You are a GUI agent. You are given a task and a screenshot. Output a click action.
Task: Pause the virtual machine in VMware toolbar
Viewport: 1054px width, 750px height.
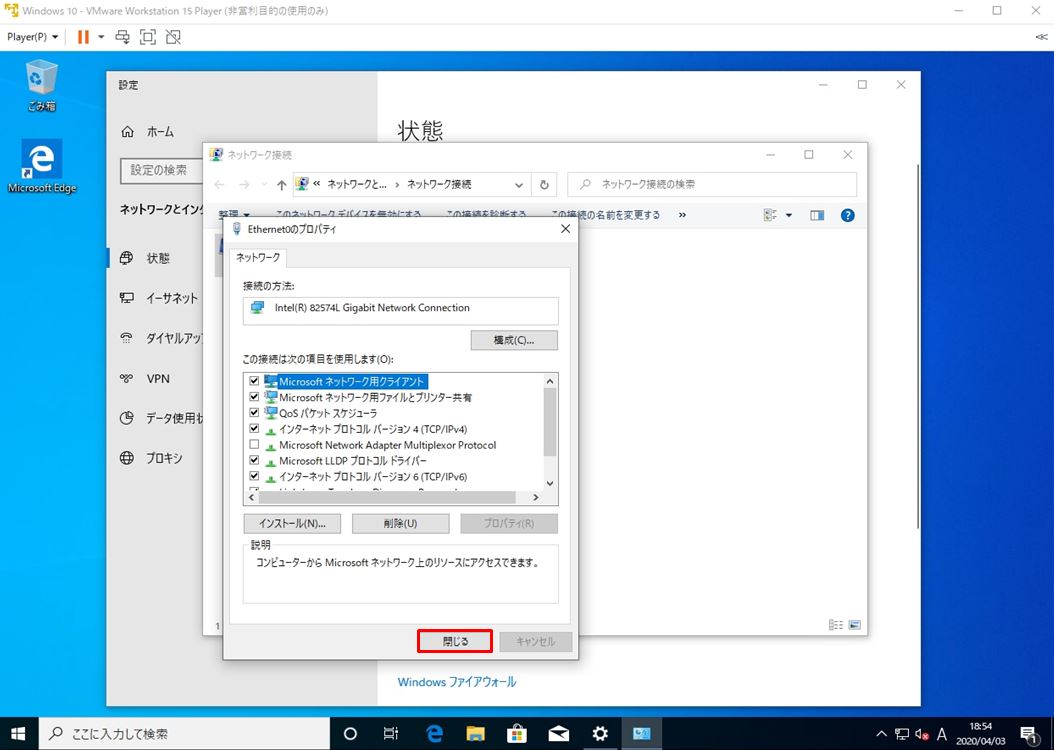pyautogui.click(x=83, y=37)
